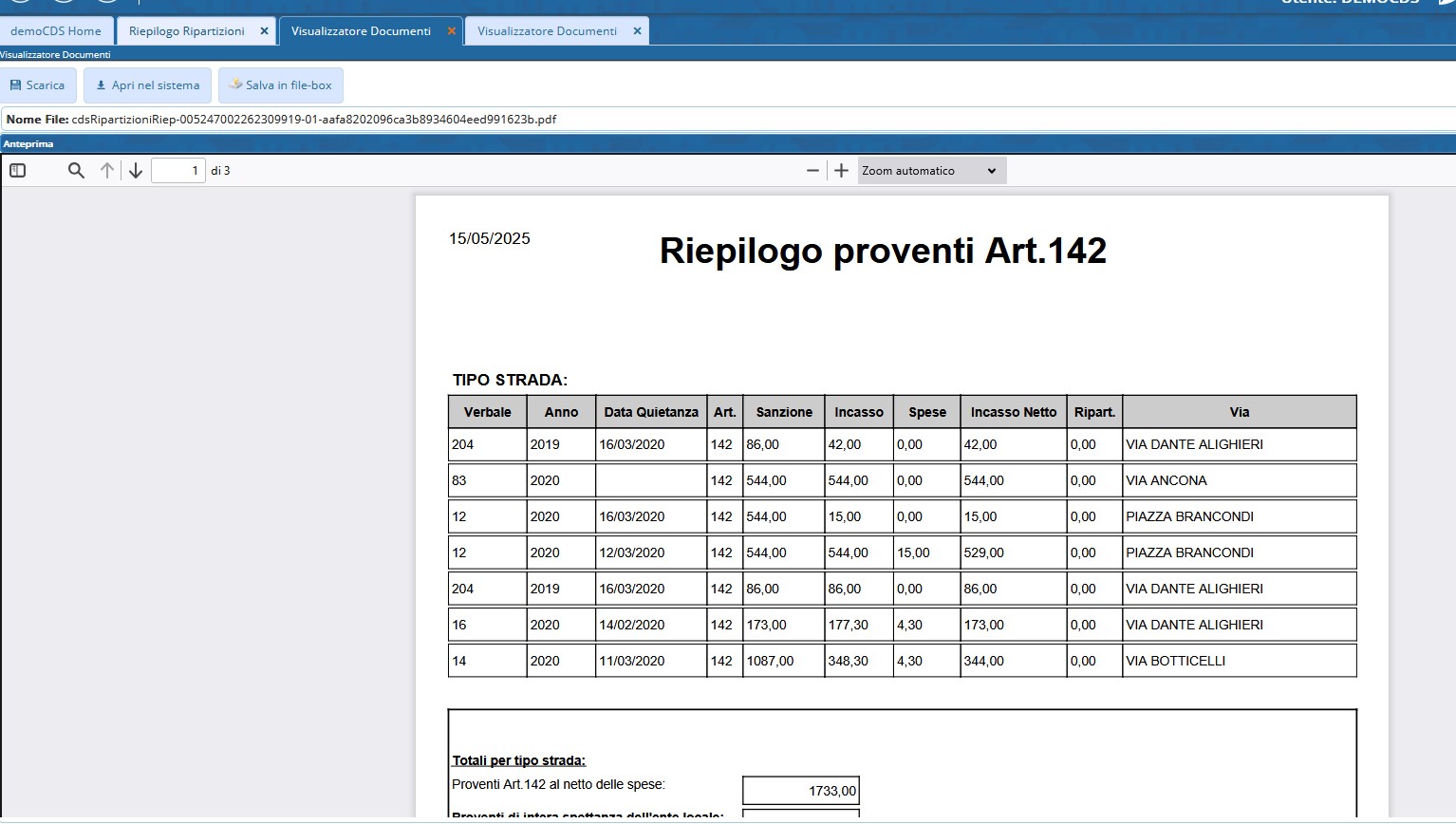Viewport: 1456px width, 824px height.
Task: Zoom in with the plus icon
Action: 841,171
